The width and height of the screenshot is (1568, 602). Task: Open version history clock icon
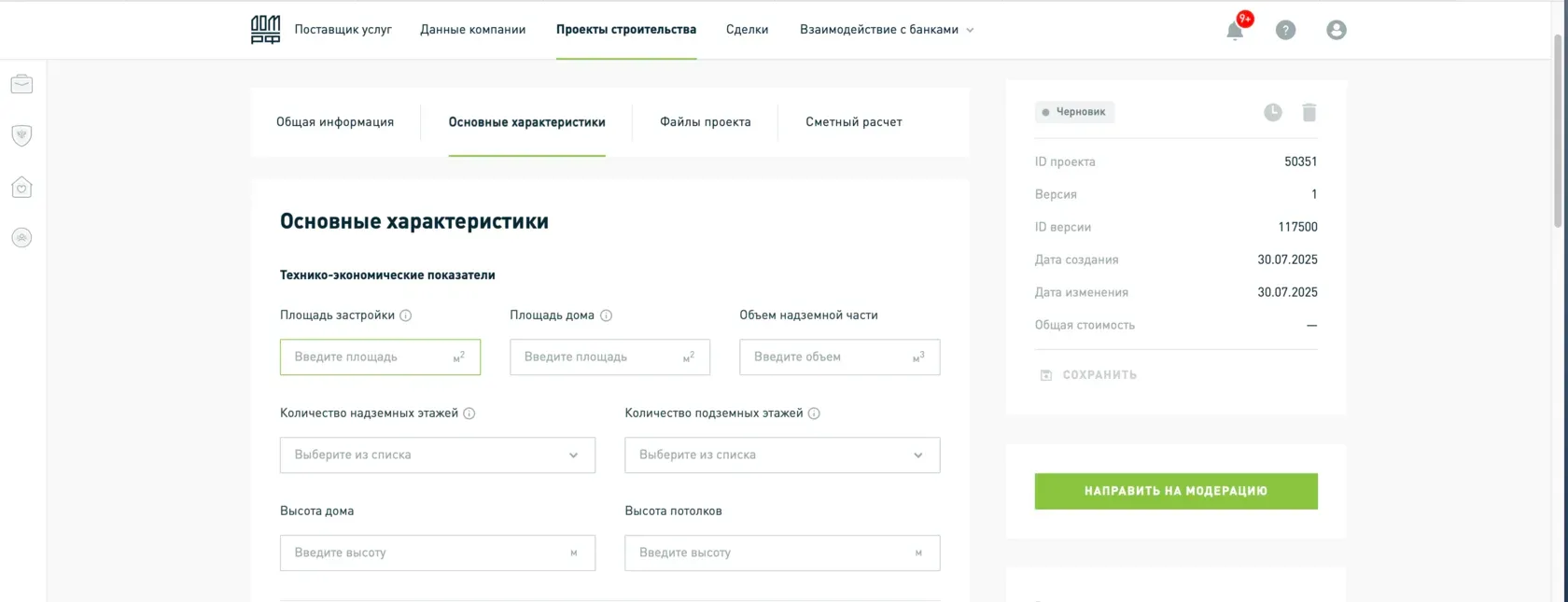pyautogui.click(x=1272, y=112)
